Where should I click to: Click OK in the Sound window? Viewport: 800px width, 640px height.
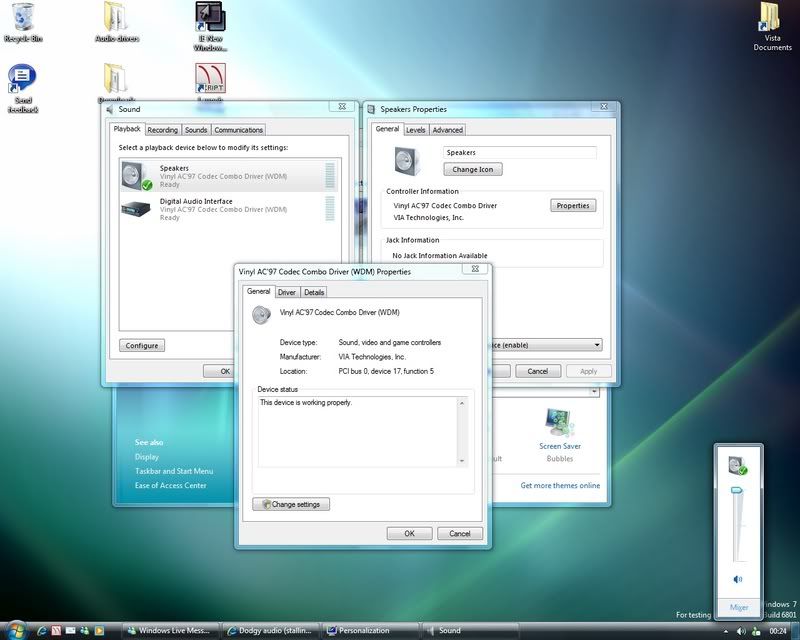pos(219,371)
